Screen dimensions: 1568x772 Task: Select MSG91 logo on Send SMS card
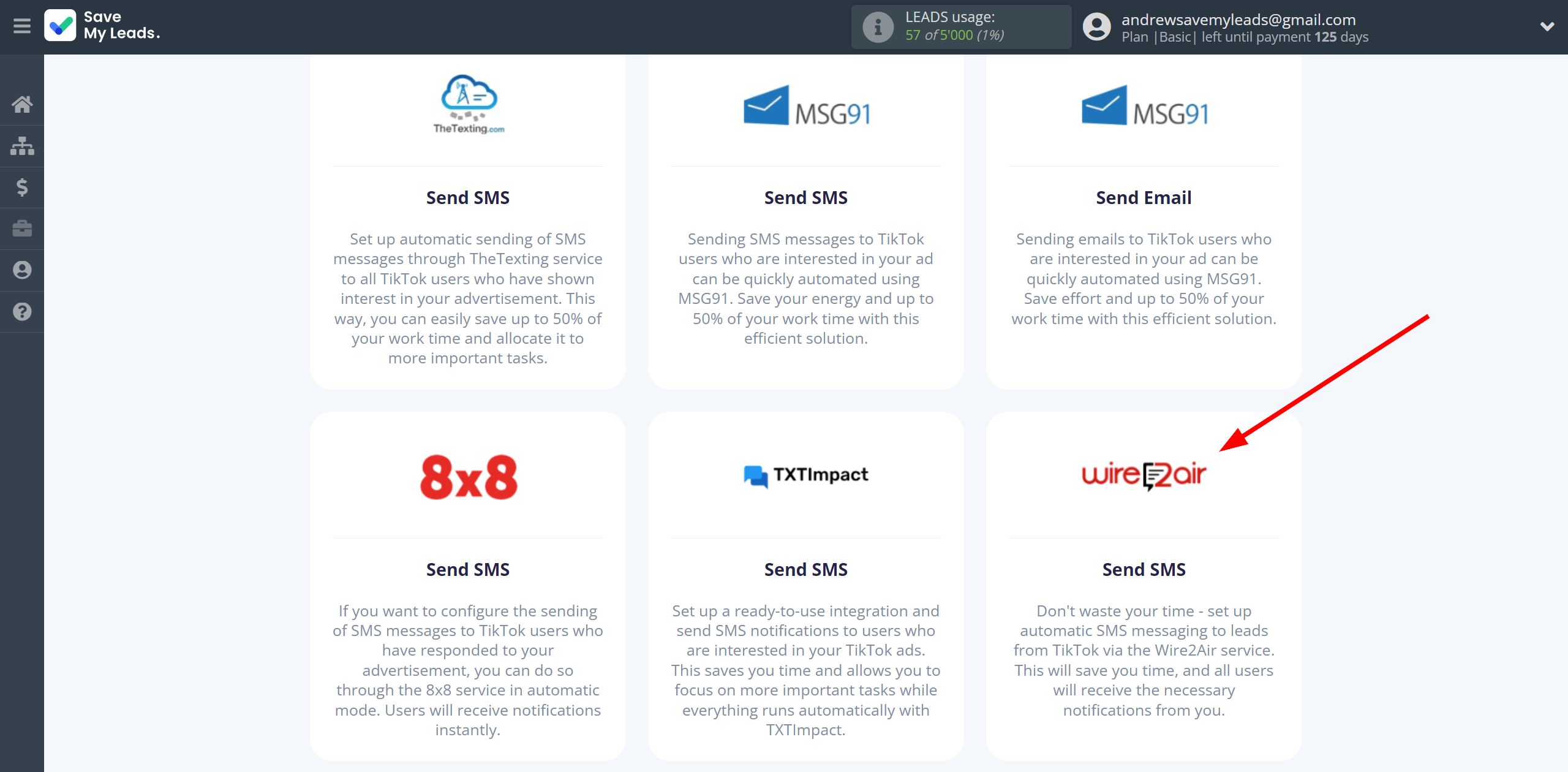tap(807, 106)
